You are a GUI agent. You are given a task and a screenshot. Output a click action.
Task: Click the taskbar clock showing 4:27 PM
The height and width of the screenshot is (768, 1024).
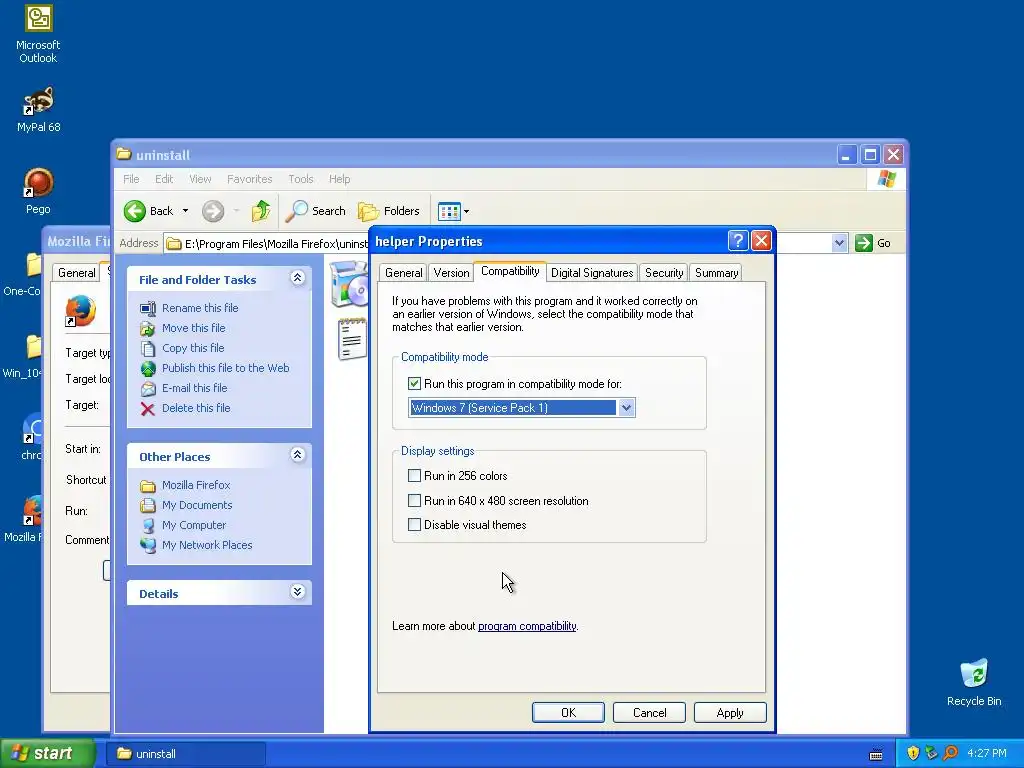(986, 753)
